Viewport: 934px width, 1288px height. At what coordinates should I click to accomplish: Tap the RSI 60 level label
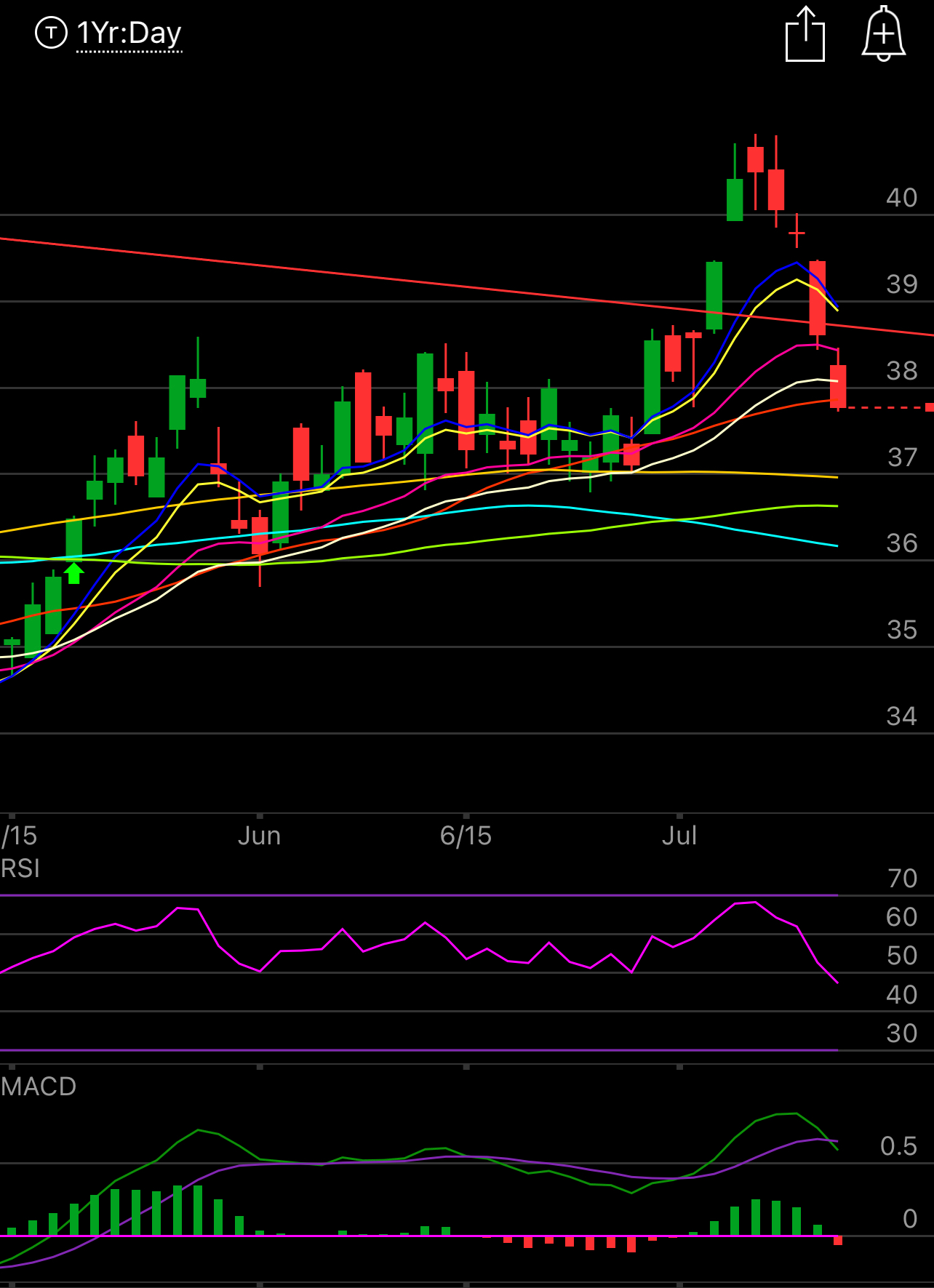click(902, 917)
